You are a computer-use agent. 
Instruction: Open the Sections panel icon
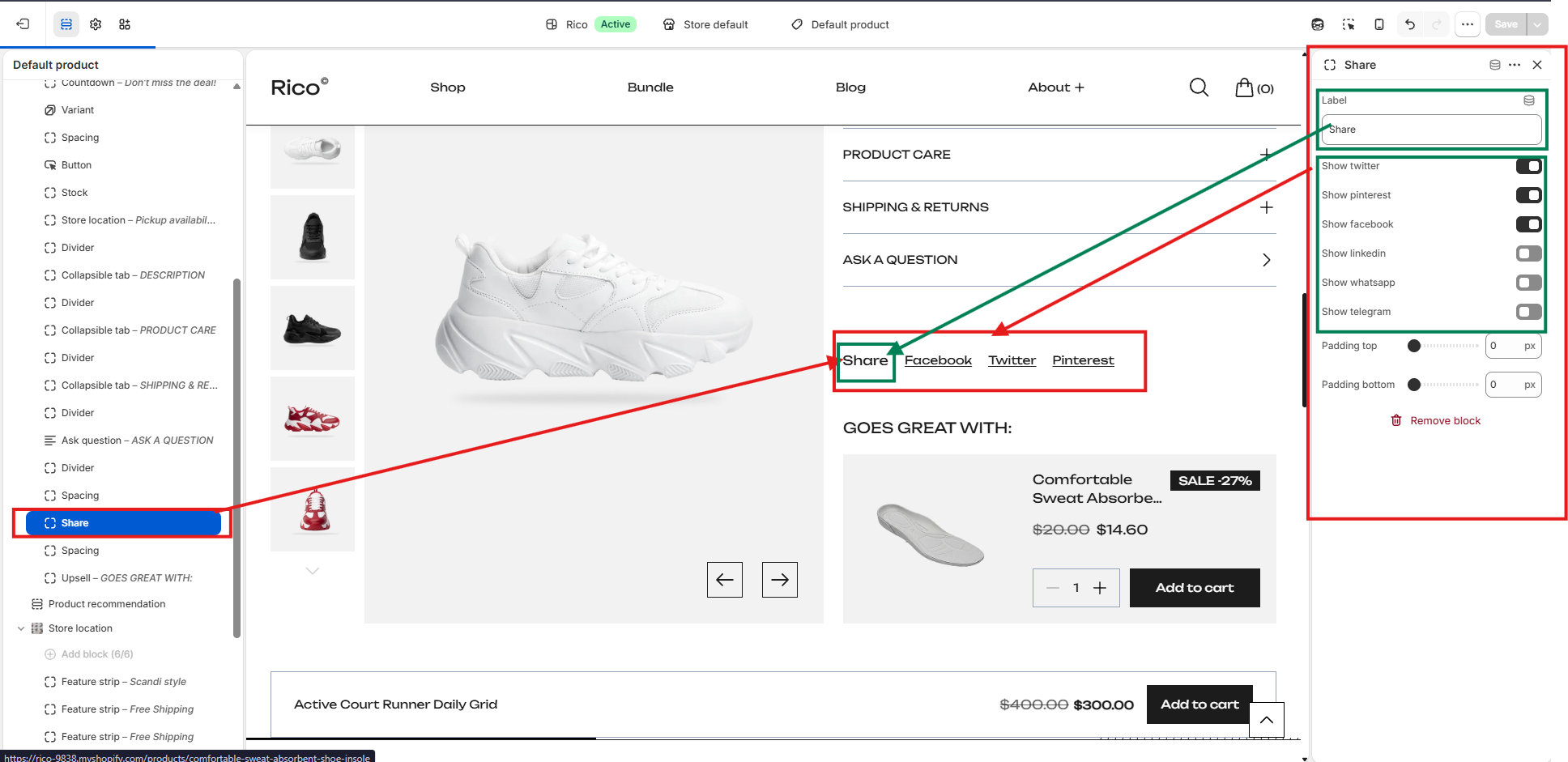point(66,24)
